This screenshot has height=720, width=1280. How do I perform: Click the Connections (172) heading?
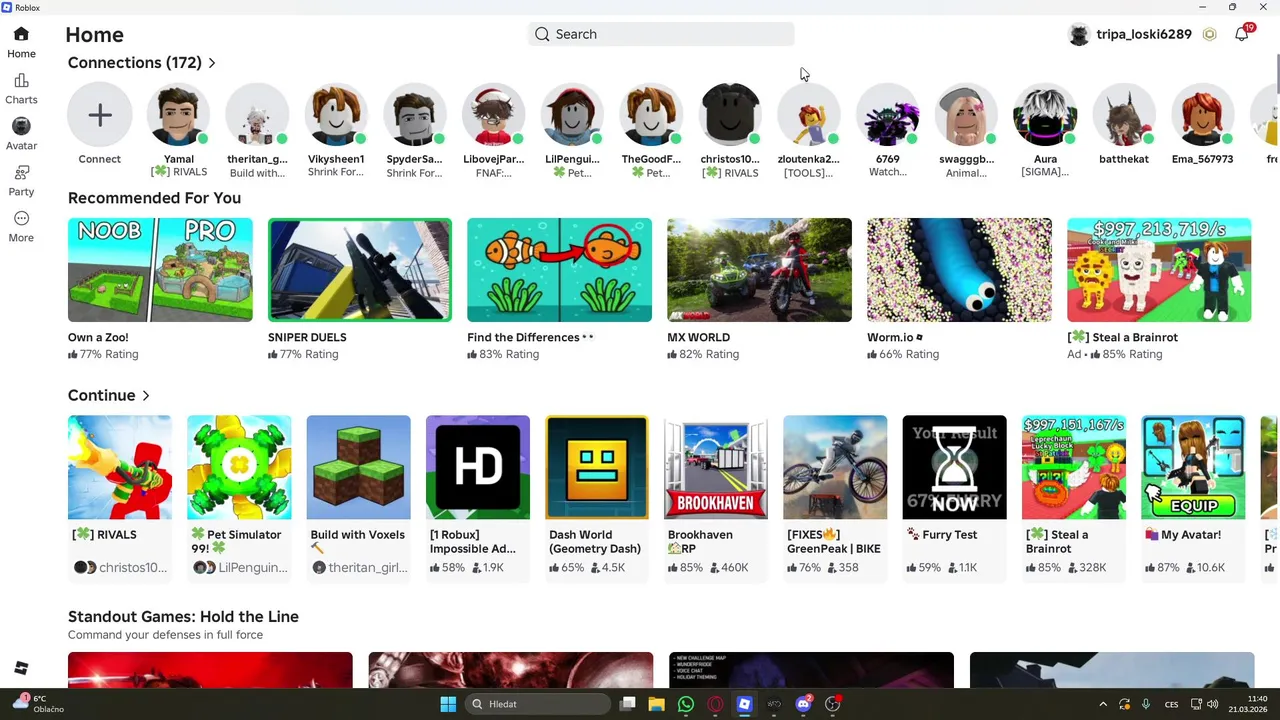(x=135, y=63)
